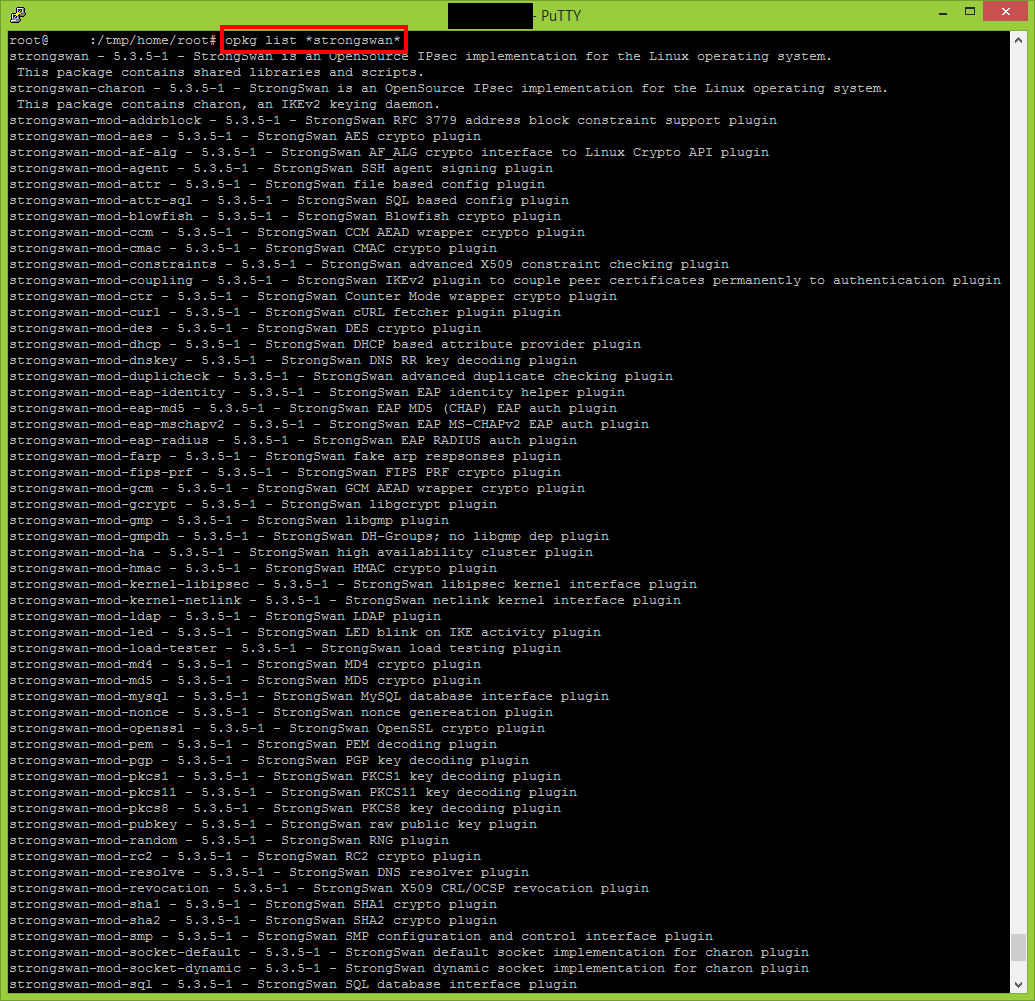Click the strongswan-mod-farp line
1035x1001 pixels.
(285, 456)
